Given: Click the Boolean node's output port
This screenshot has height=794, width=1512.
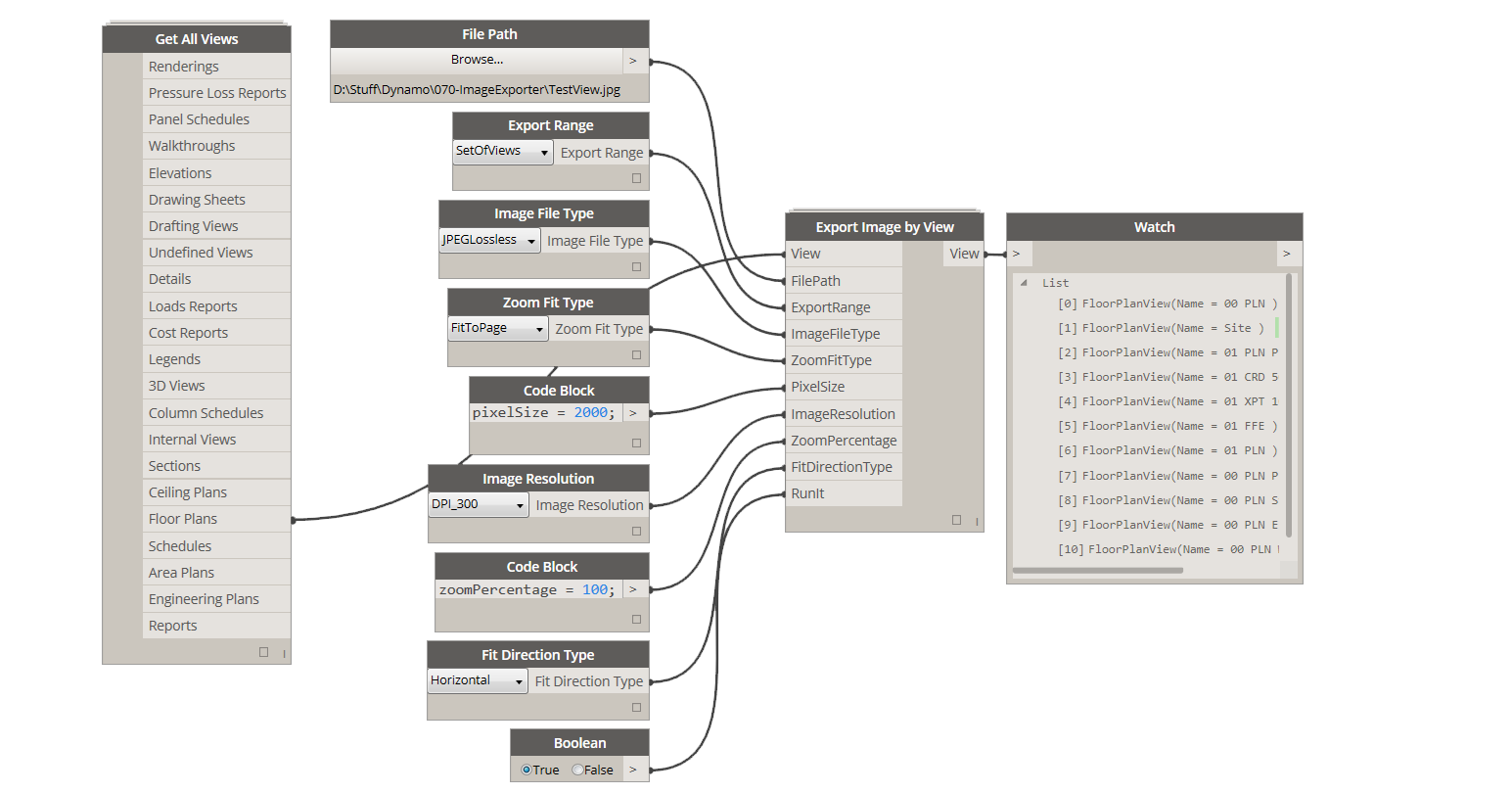Looking at the screenshot, I should click(x=634, y=770).
